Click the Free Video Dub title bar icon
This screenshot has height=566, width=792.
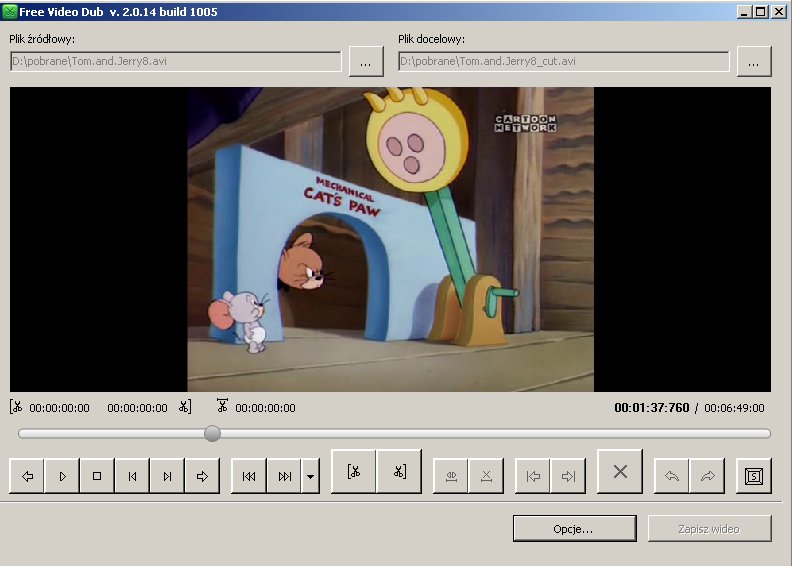coord(10,12)
